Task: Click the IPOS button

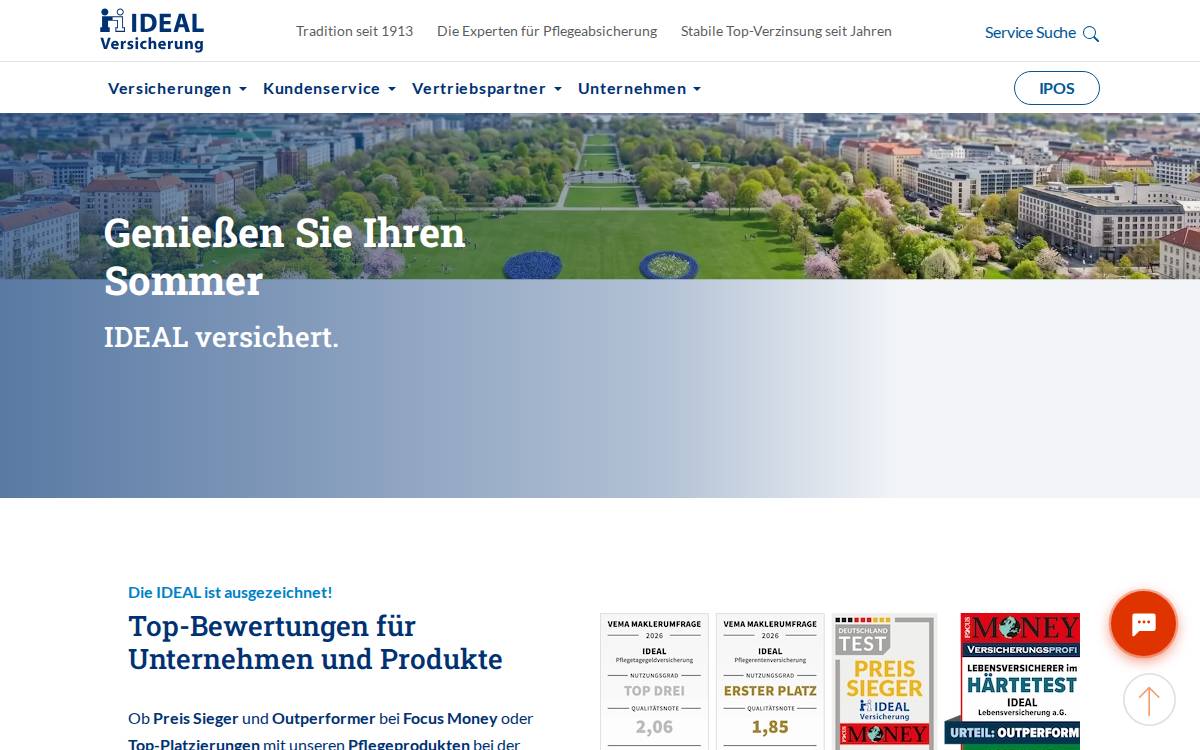Action: click(1057, 88)
